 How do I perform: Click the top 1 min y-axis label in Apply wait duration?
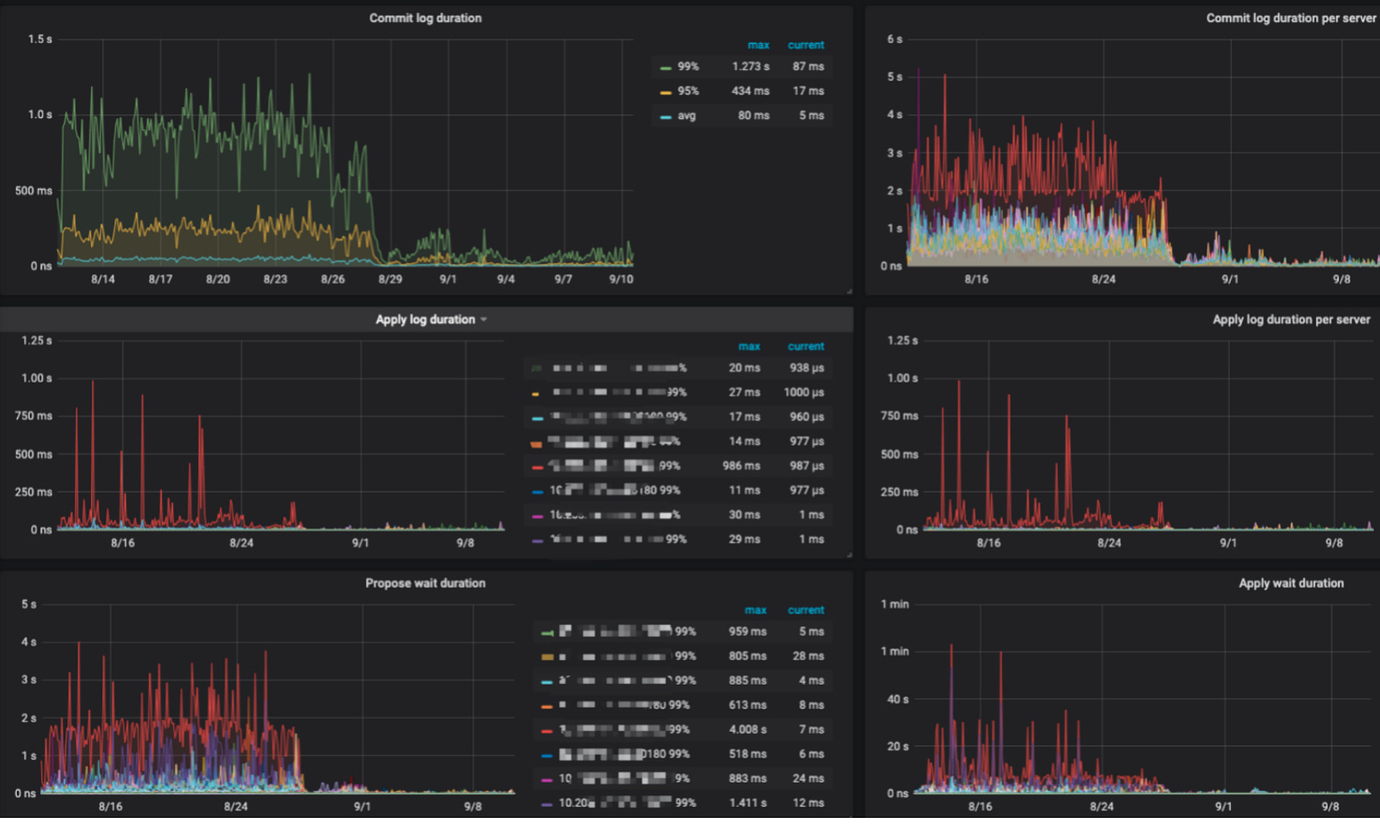[894, 604]
